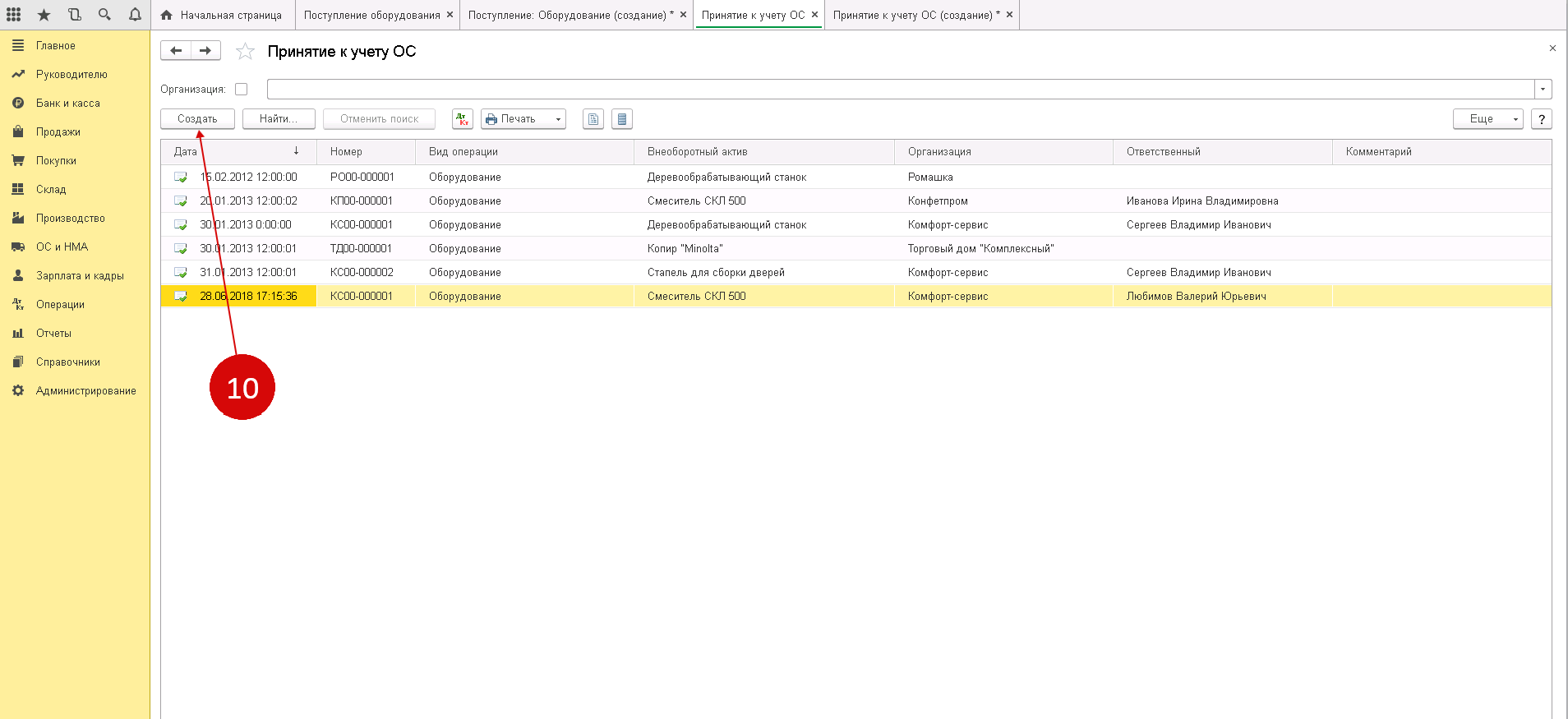Open notifications bell icon
This screenshot has width=1568, height=719.
click(135, 15)
